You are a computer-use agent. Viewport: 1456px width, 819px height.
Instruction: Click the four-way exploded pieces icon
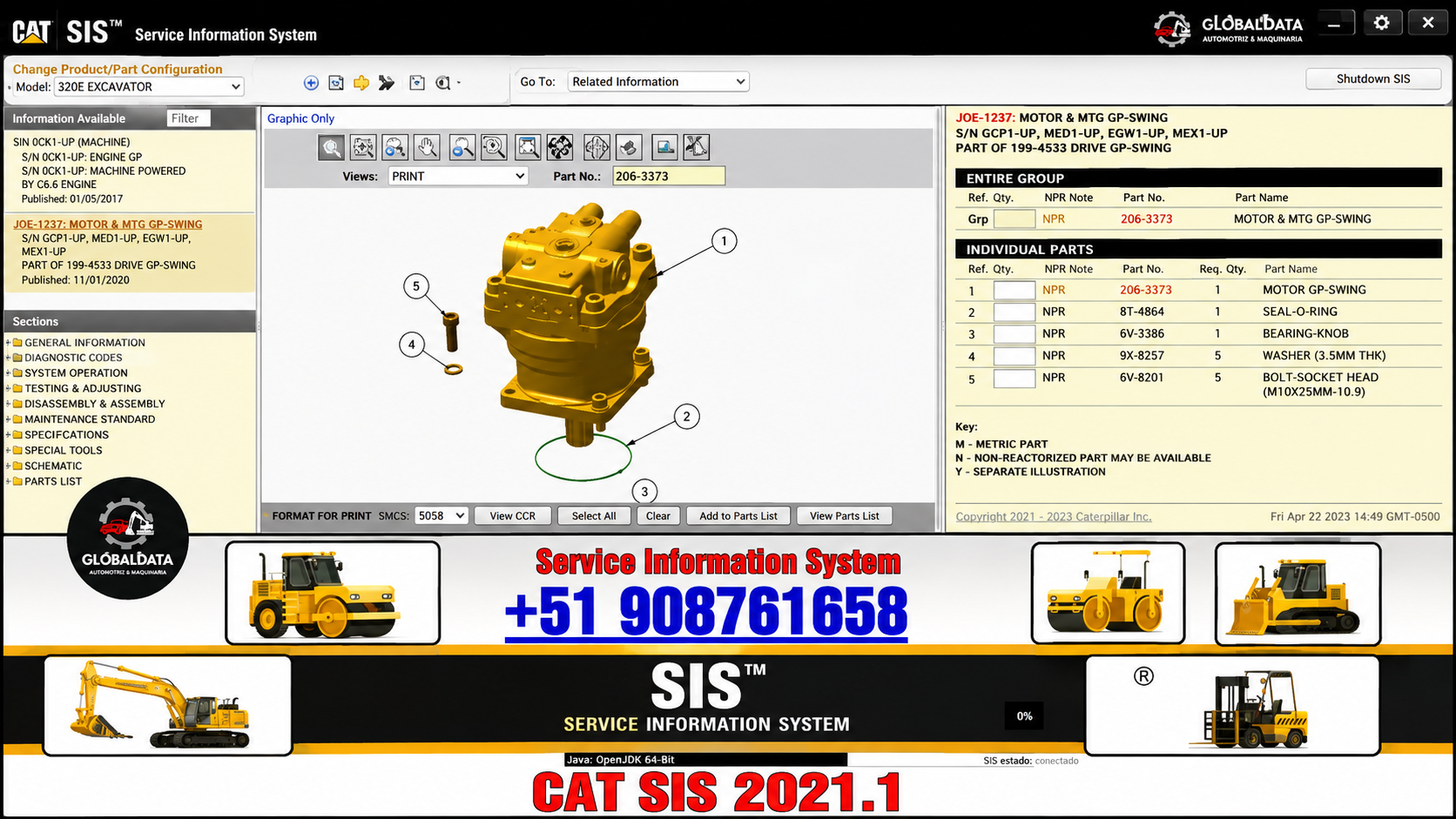(x=560, y=148)
